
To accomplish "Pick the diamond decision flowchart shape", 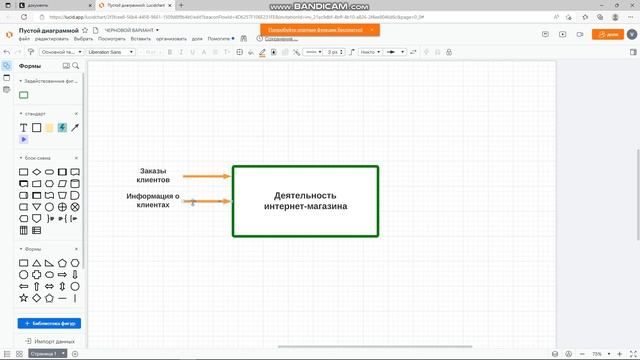I will point(37,172).
